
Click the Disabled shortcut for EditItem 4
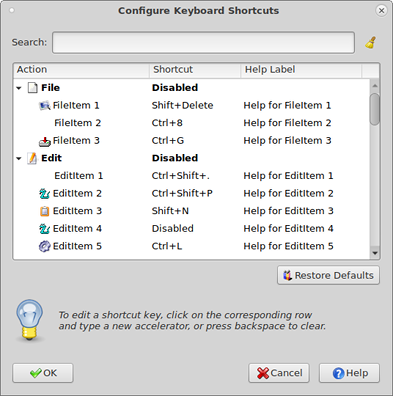(173, 229)
